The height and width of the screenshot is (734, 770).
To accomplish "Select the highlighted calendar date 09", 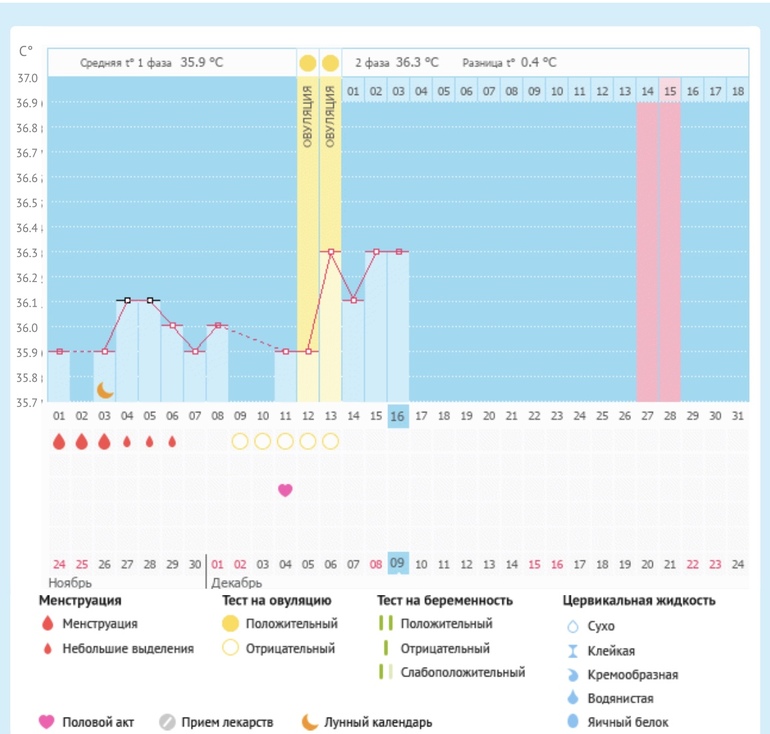I will pyautogui.click(x=398, y=563).
